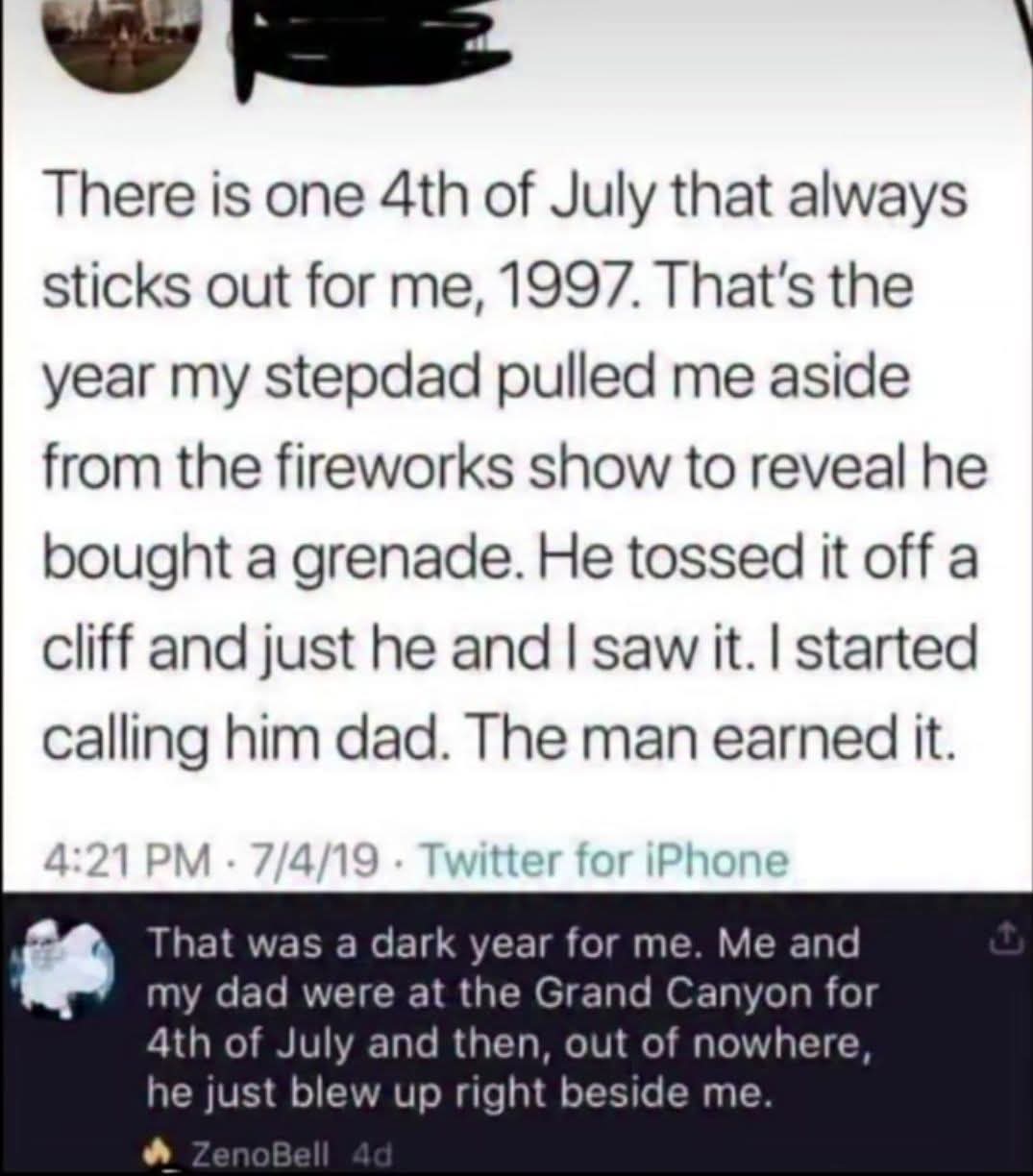Select the comment line mentioning Grand Canyon
Viewport: 1033px width, 1176px height.
click(511, 992)
